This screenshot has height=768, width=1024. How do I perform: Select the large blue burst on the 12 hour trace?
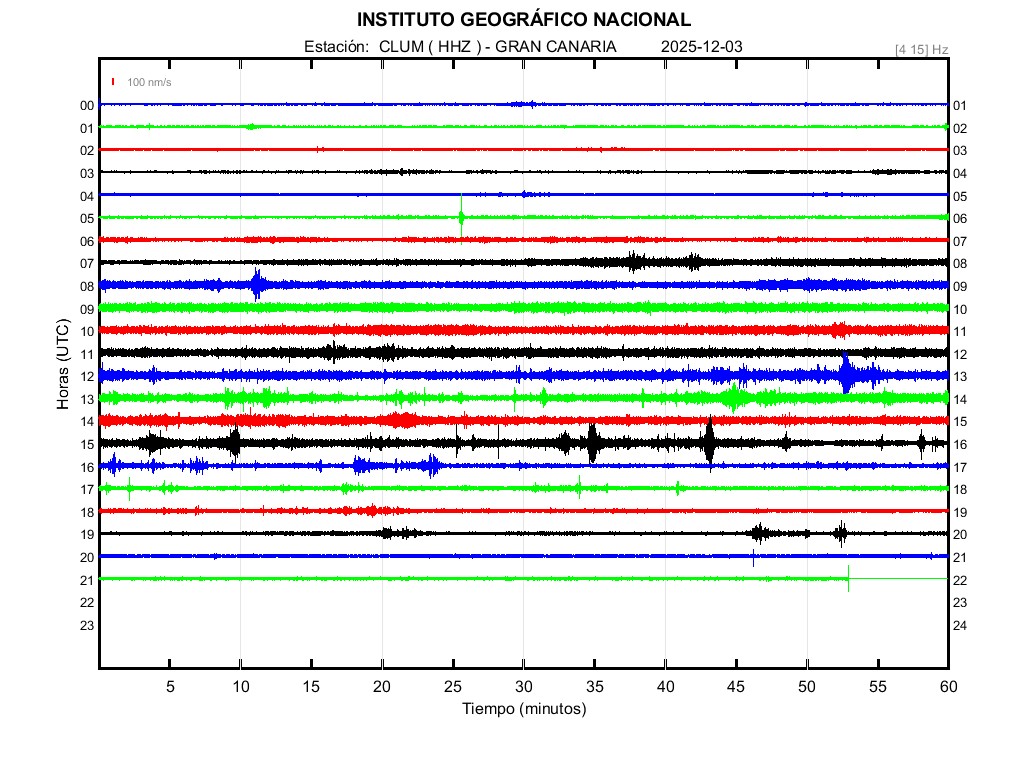(x=847, y=374)
